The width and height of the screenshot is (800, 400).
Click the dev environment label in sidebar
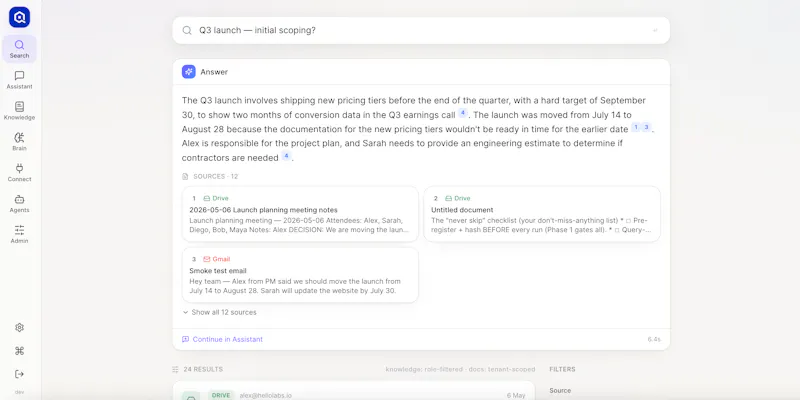coord(19,392)
